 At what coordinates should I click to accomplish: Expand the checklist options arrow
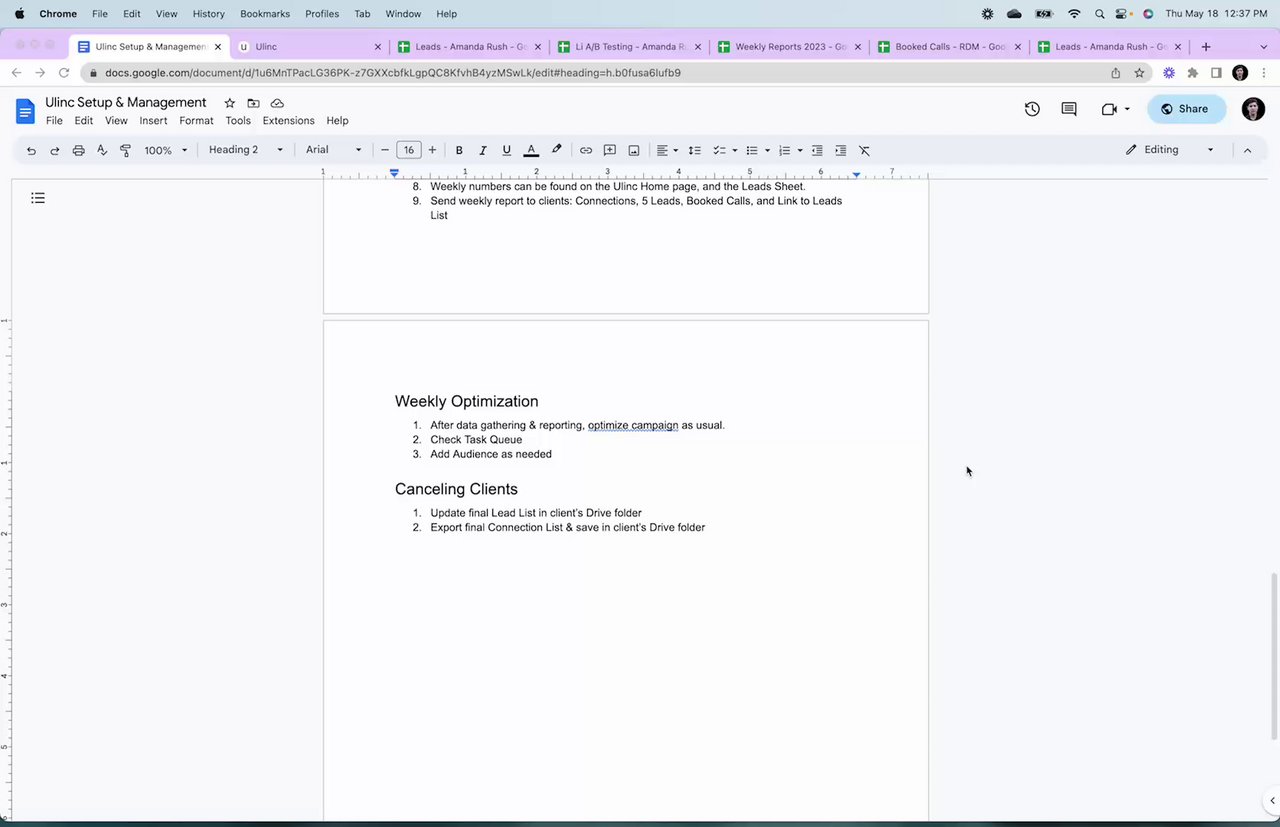(735, 150)
